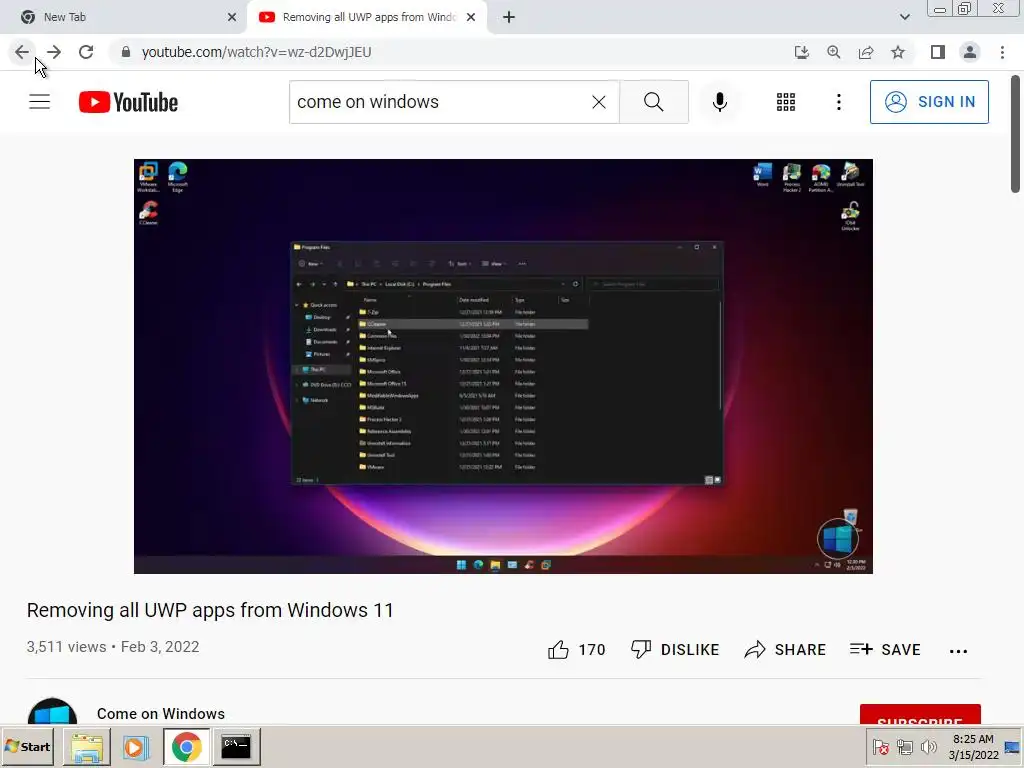Open the channel avatar image
The height and width of the screenshot is (768, 1024).
(x=52, y=712)
